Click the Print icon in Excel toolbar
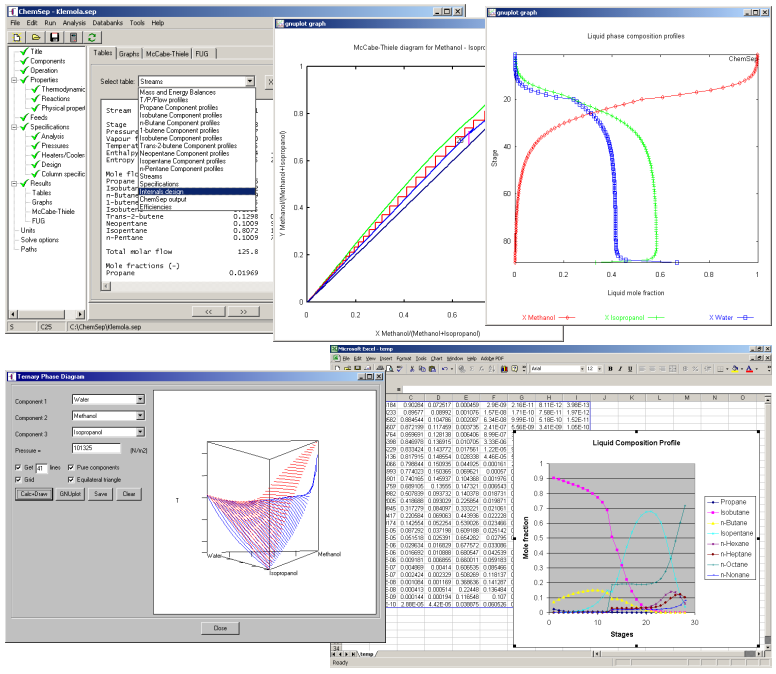The image size is (776, 674). pyautogui.click(x=380, y=369)
